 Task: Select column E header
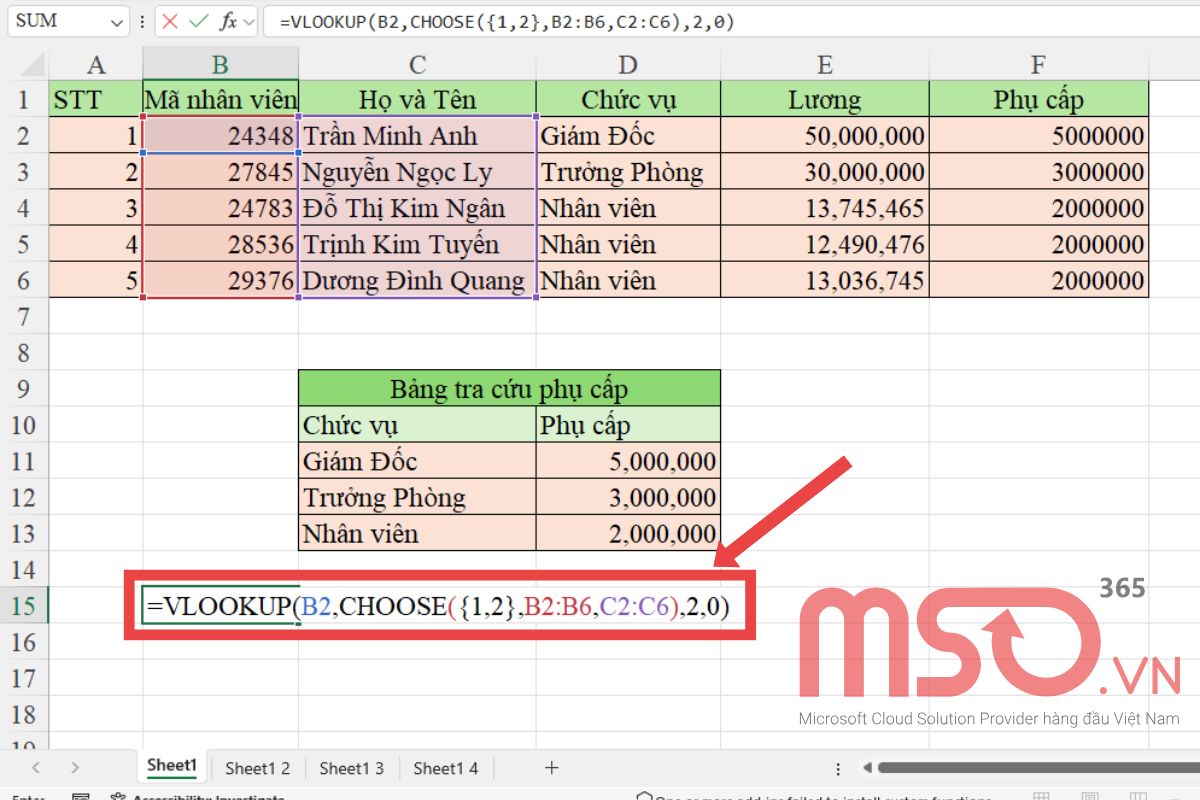point(825,65)
